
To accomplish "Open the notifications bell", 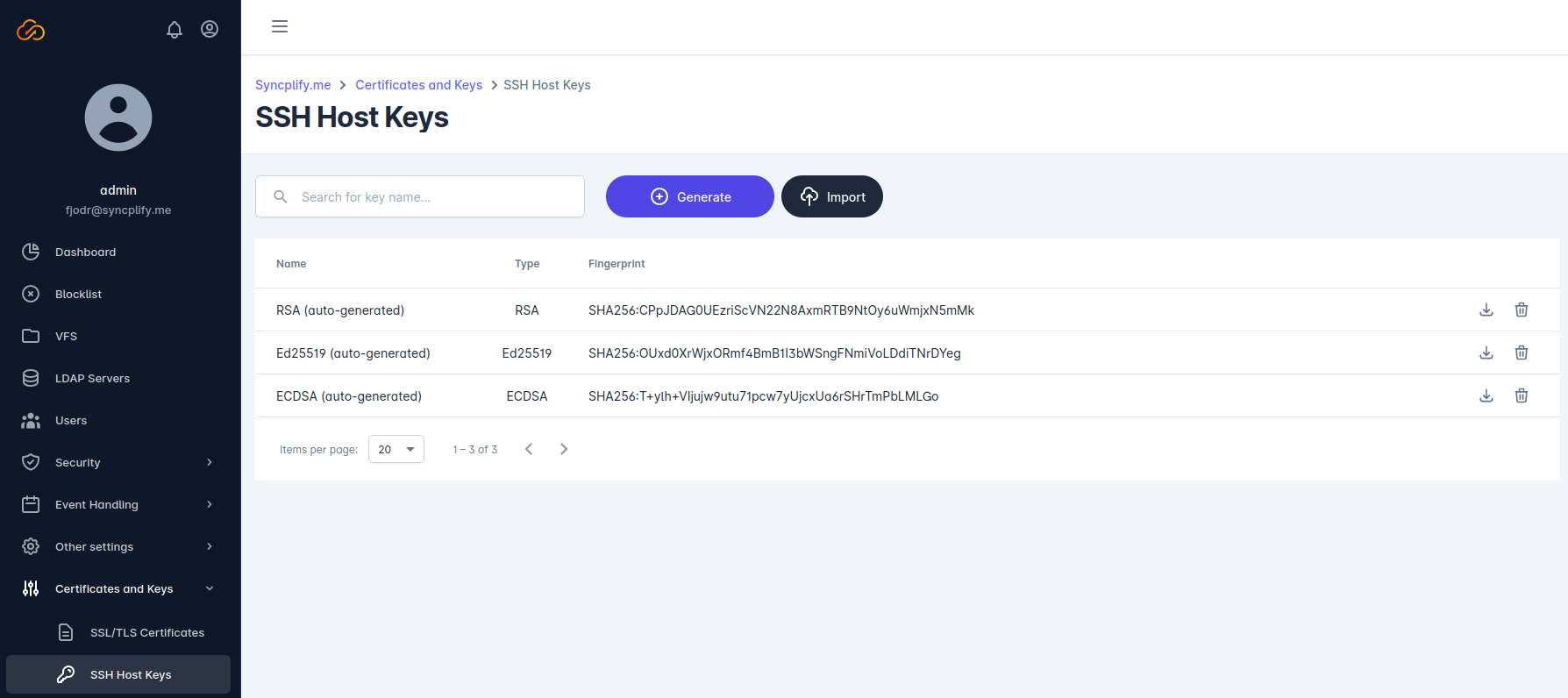I will [x=175, y=30].
